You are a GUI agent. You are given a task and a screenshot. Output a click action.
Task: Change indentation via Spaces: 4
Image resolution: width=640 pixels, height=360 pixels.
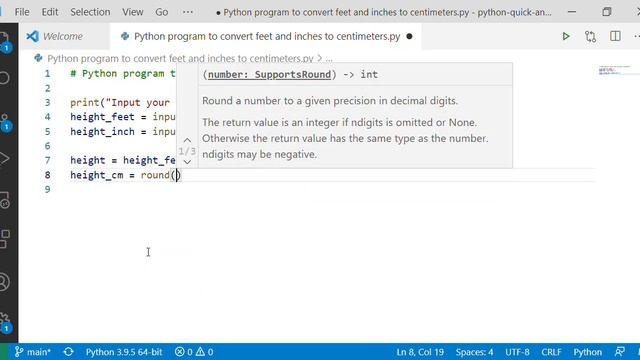(x=474, y=352)
